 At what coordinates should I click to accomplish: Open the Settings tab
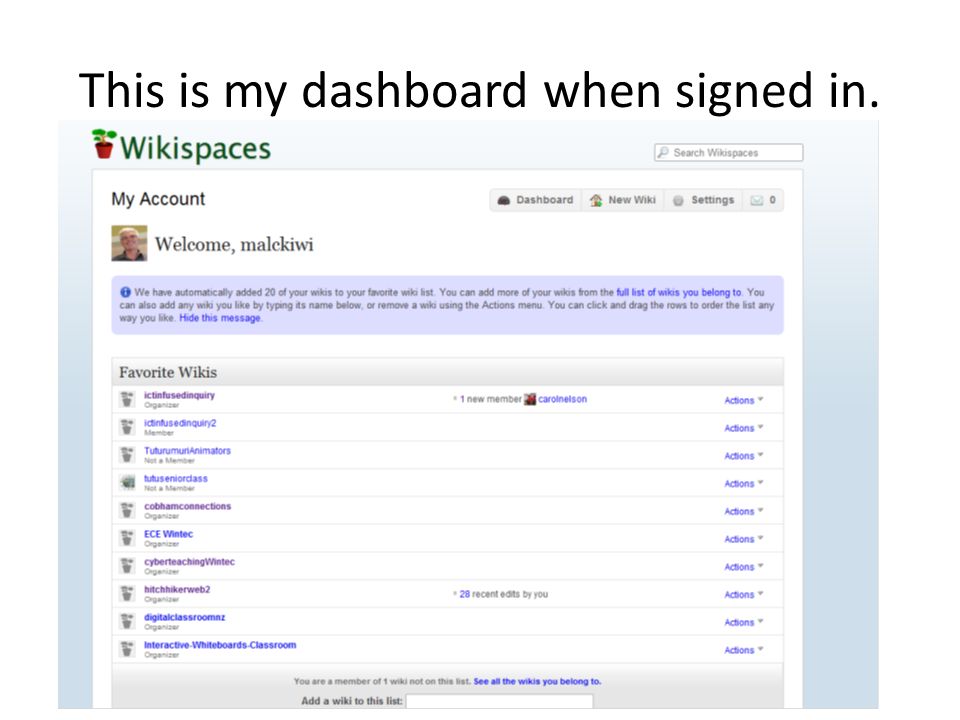coord(703,200)
